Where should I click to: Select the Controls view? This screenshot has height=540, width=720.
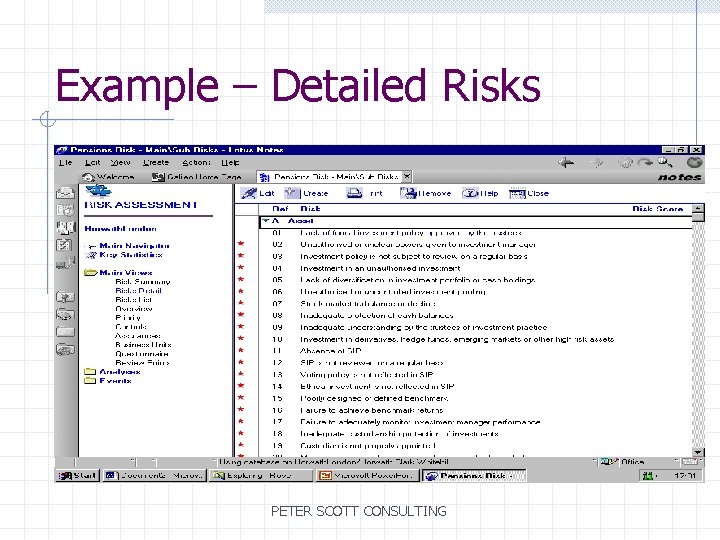131,326
